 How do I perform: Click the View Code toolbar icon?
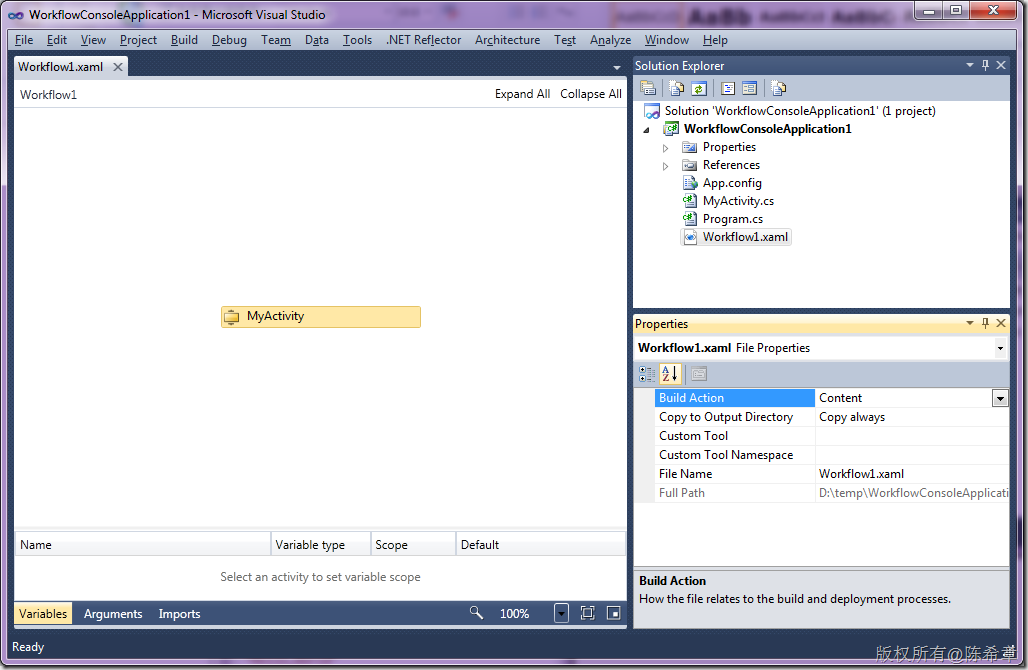click(728, 88)
